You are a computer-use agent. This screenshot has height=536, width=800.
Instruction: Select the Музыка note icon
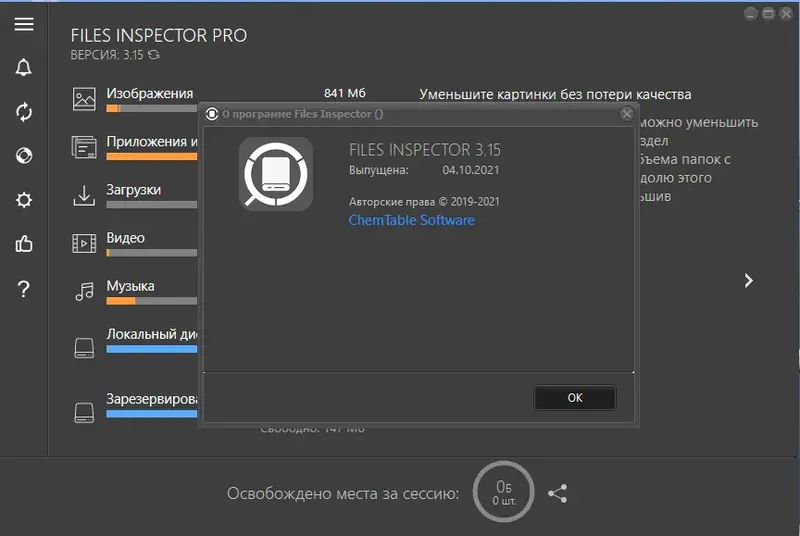click(x=85, y=292)
